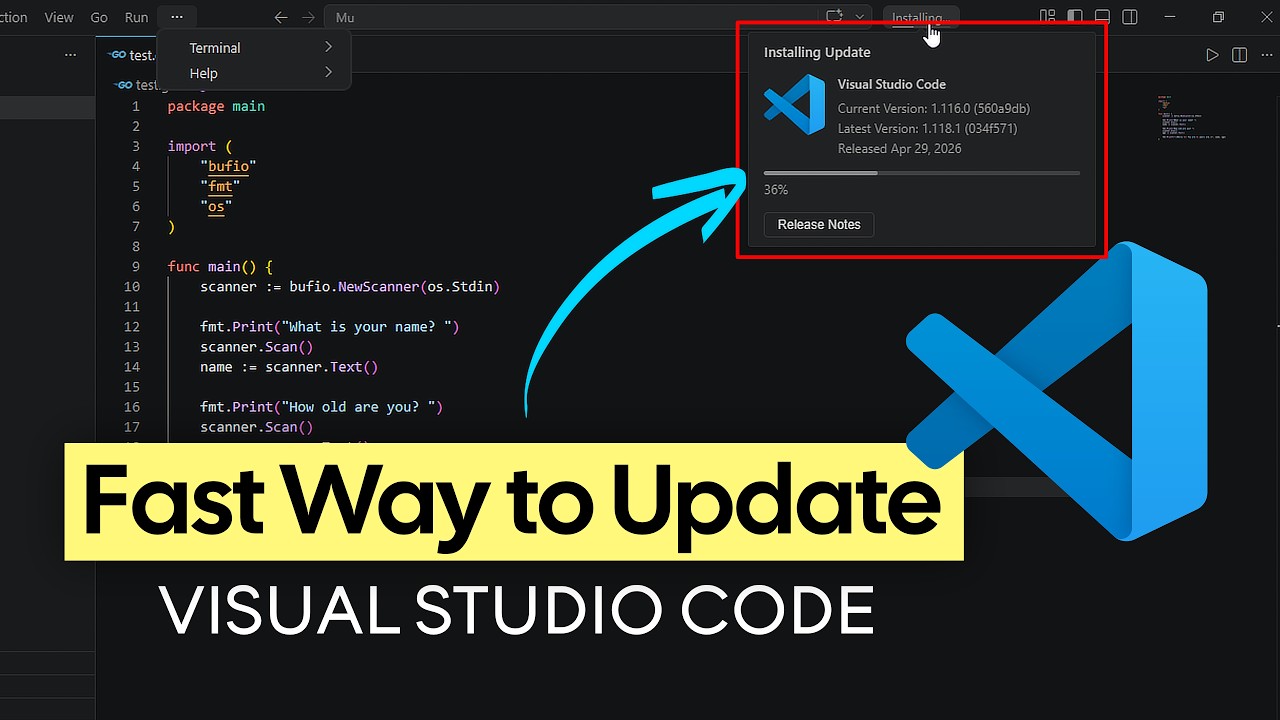Click the "What is your name? " string
1280x720 pixels.
[x=367, y=326]
